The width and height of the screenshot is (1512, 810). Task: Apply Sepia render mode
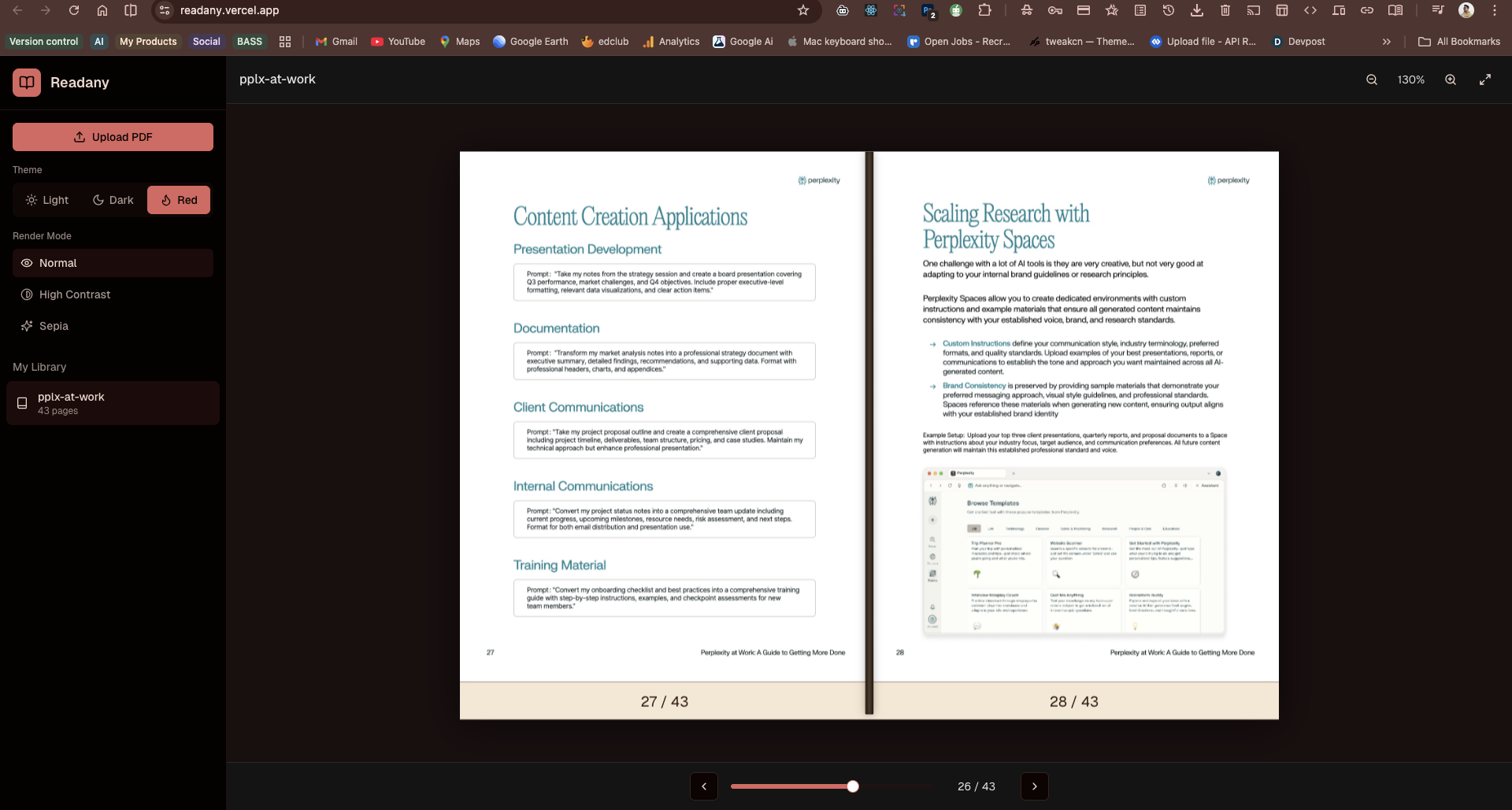coord(113,326)
